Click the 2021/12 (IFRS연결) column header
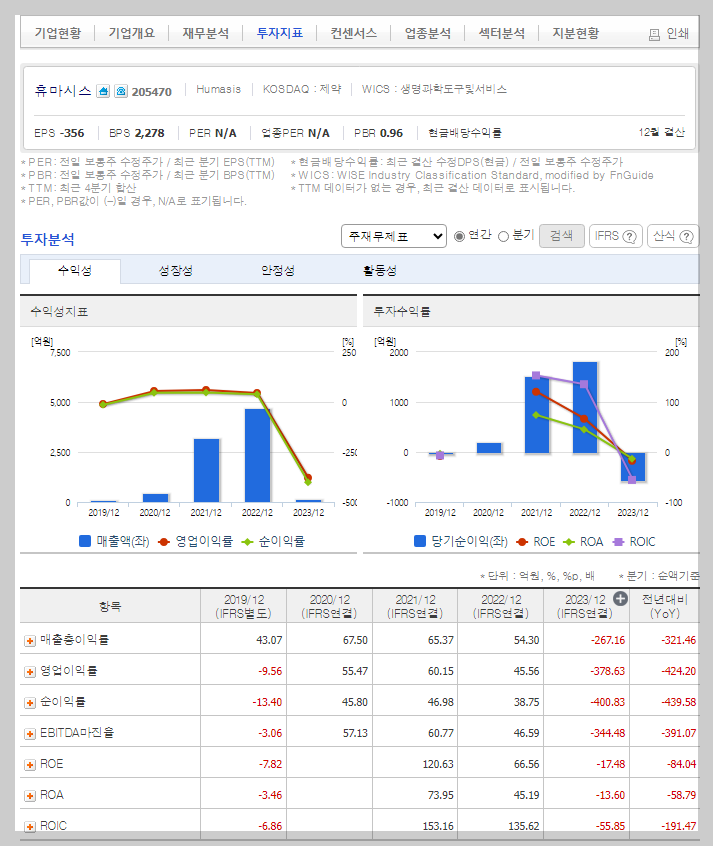This screenshot has height=846, width=713. [415, 606]
